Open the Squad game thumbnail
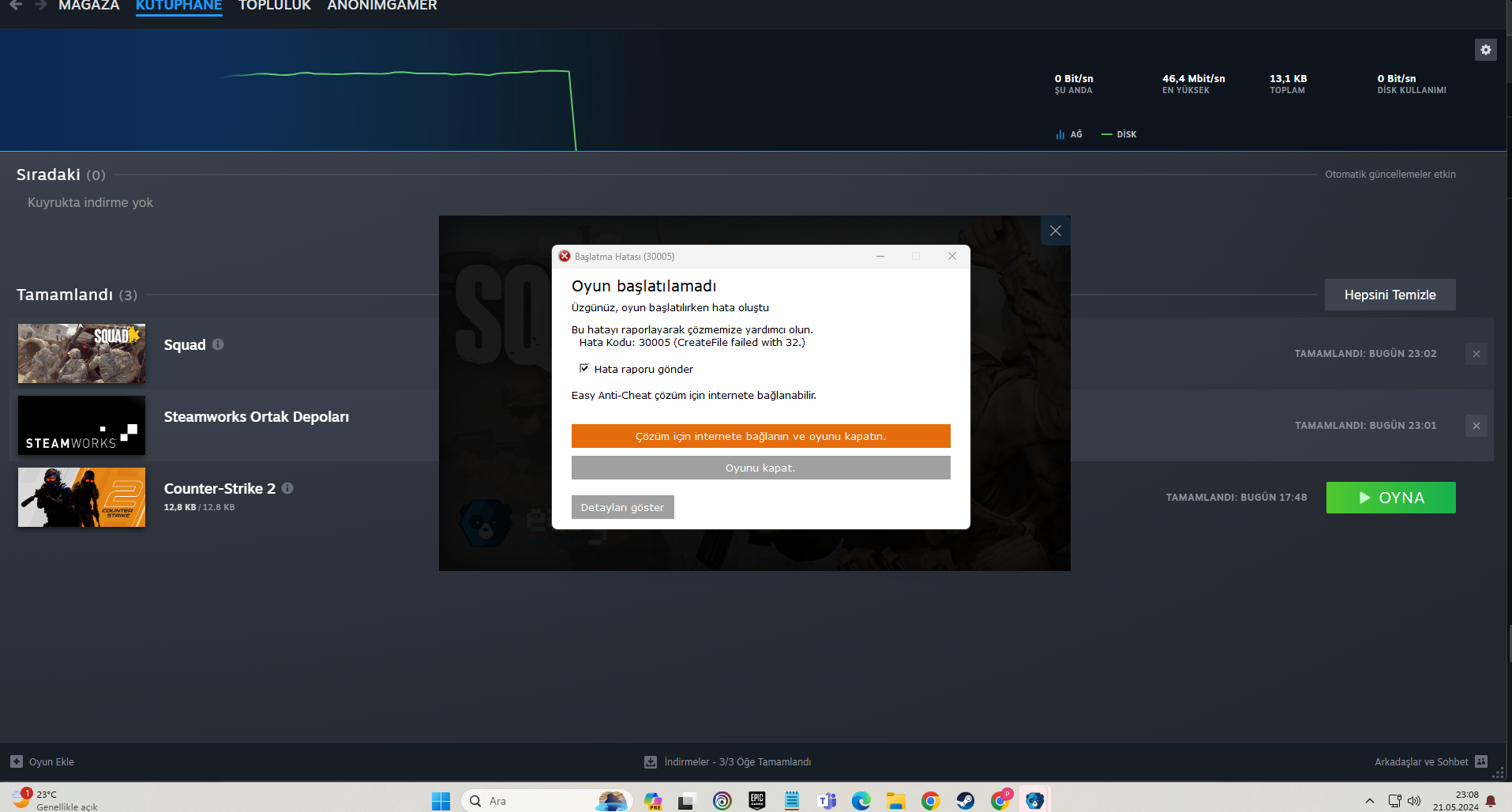This screenshot has width=1512, height=812. 81,353
